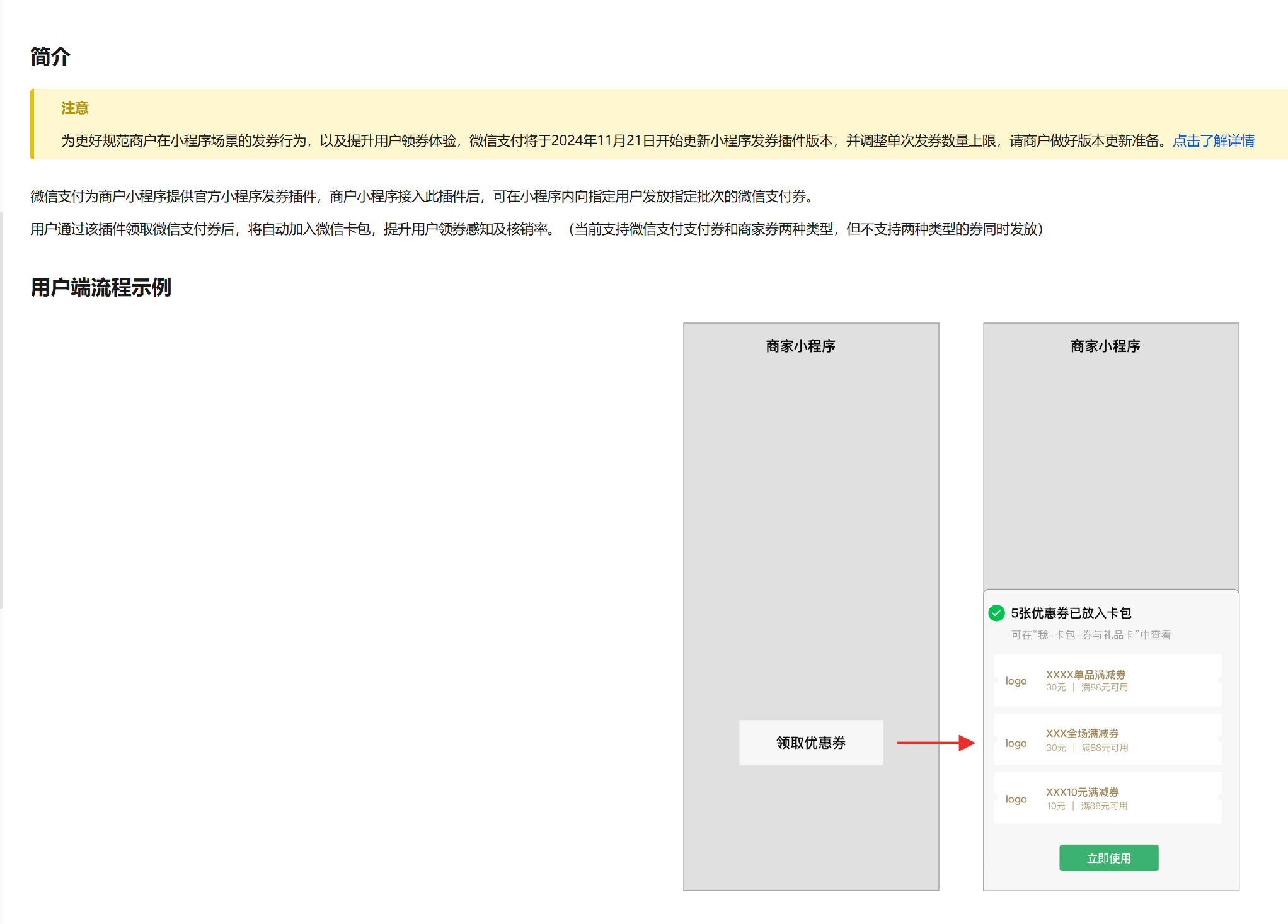Select the XXXX单品满减券 coupon title

click(x=1086, y=675)
